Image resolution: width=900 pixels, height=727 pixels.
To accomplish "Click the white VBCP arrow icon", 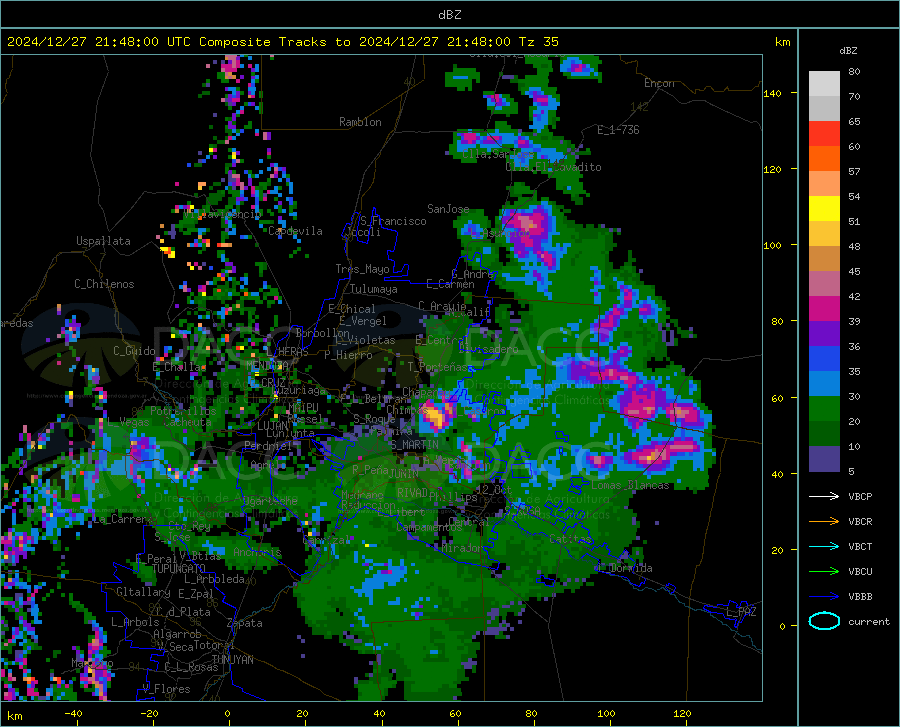I will pos(824,496).
